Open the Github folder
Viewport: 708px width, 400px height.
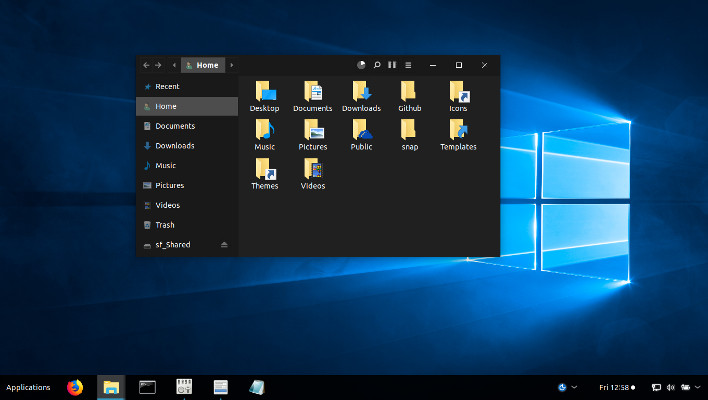pos(410,96)
